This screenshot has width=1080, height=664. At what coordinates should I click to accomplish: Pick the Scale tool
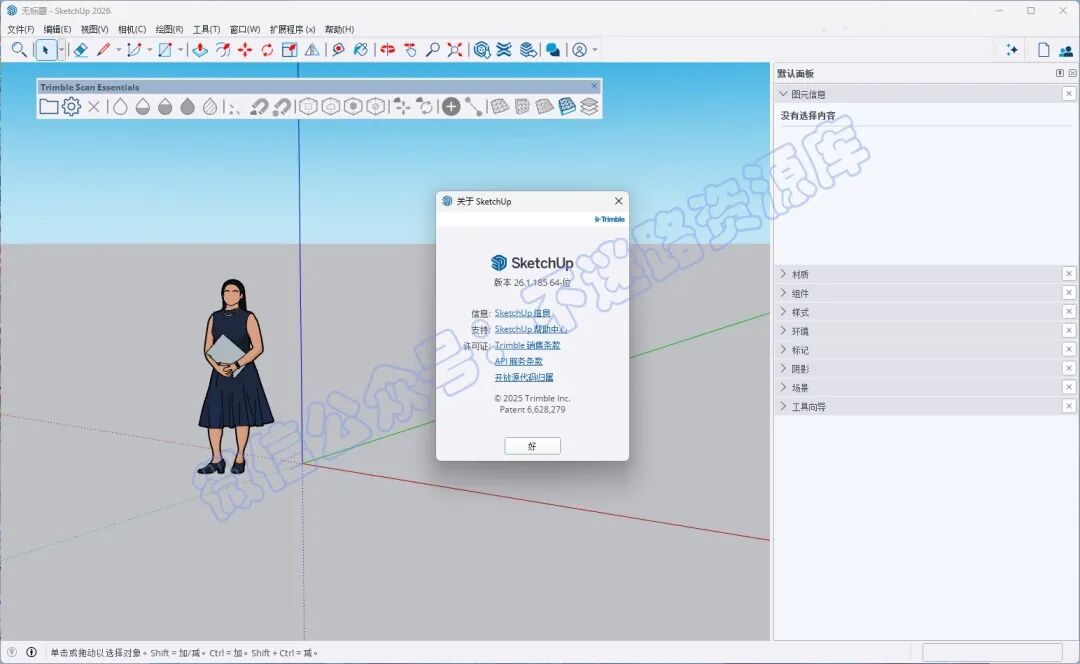(289, 50)
